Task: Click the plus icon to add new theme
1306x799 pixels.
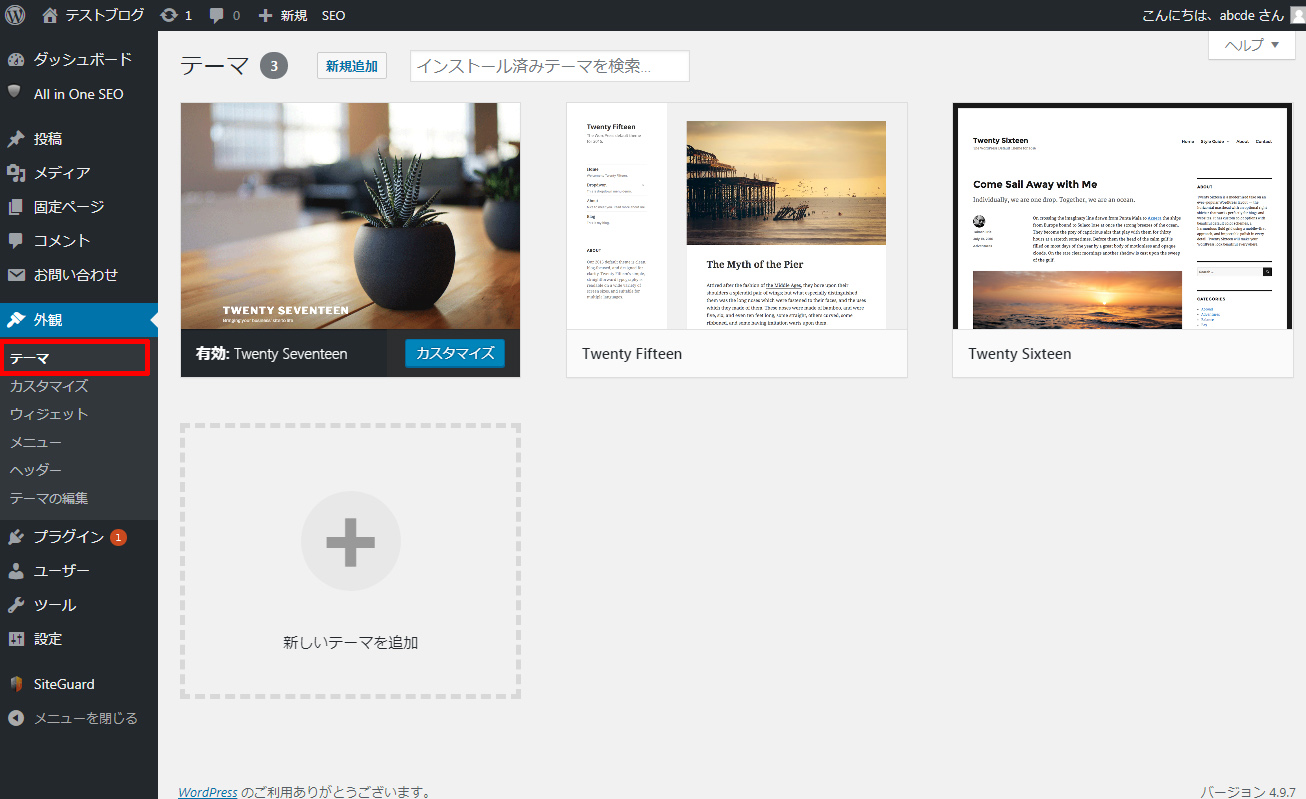Action: pyautogui.click(x=350, y=541)
